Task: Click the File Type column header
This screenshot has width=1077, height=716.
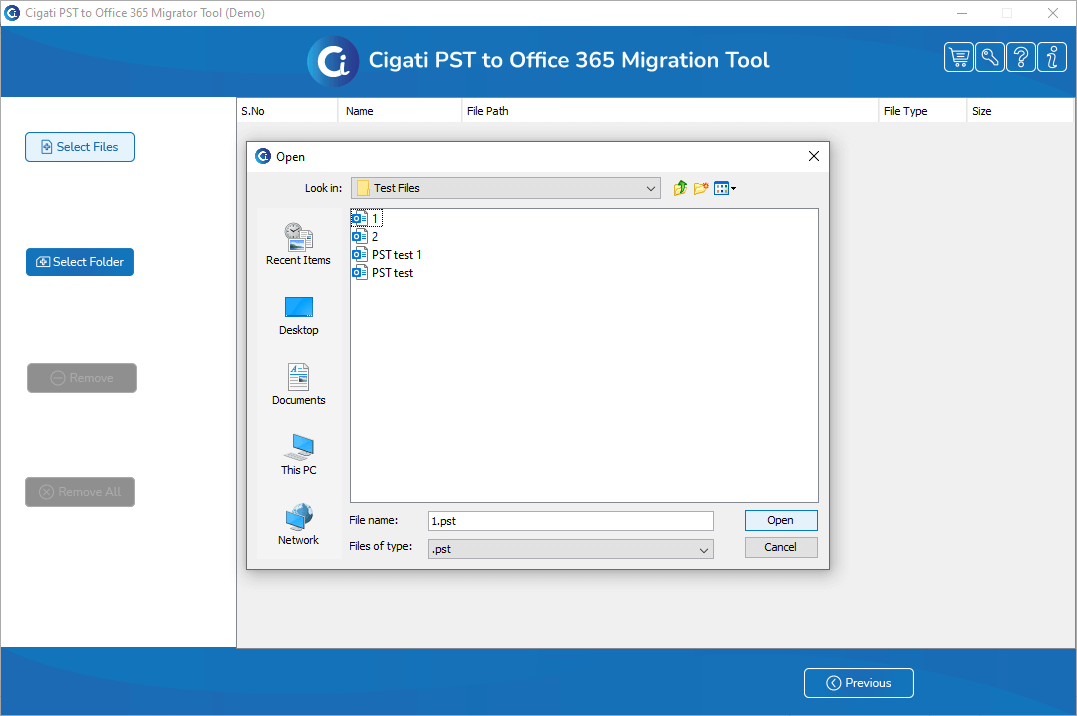Action: click(x=922, y=111)
